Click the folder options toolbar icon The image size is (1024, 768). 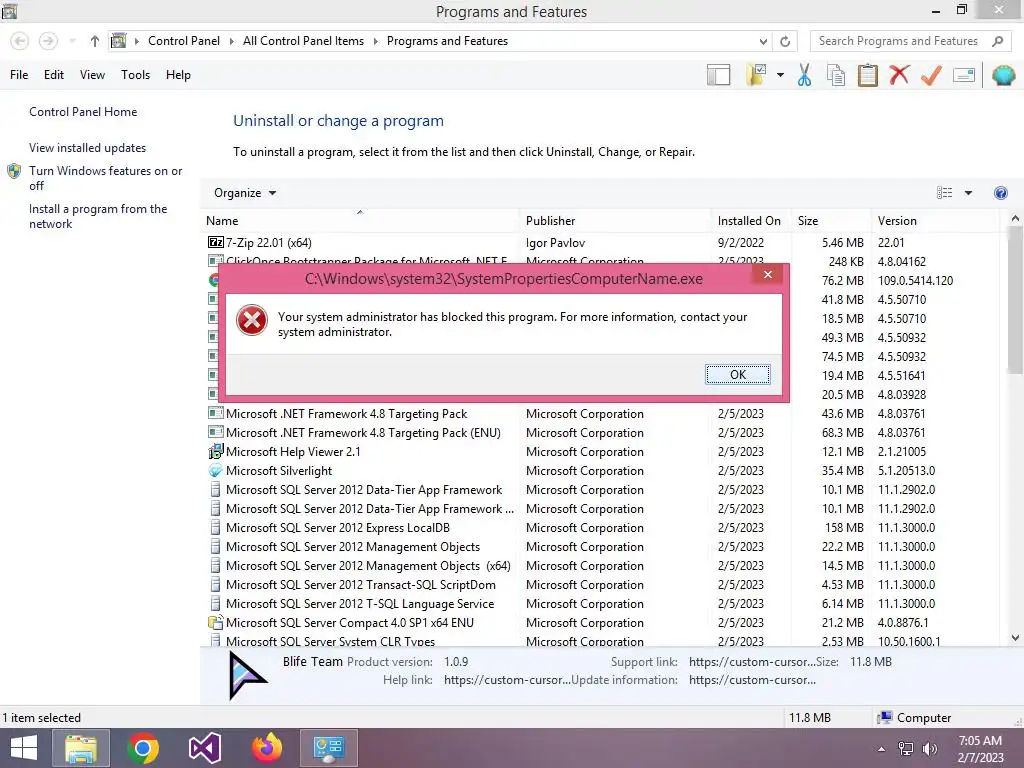pos(756,75)
